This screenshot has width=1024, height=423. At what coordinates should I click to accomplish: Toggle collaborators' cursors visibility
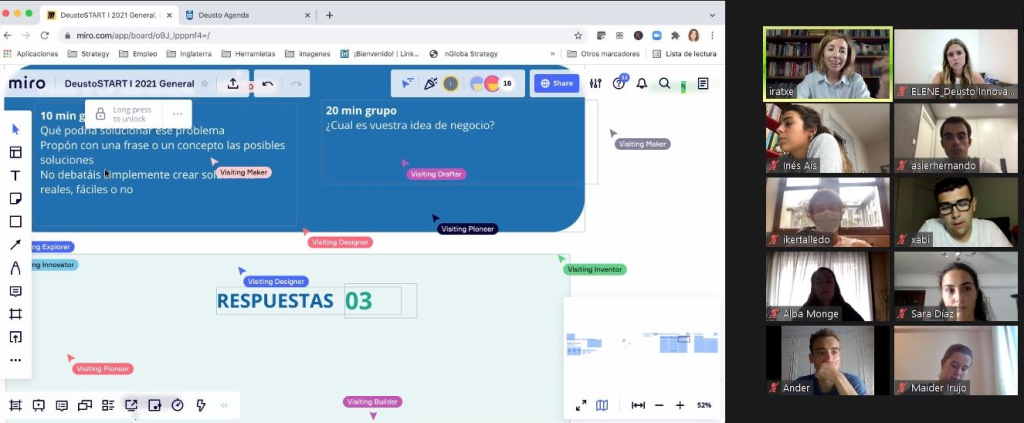click(x=407, y=84)
